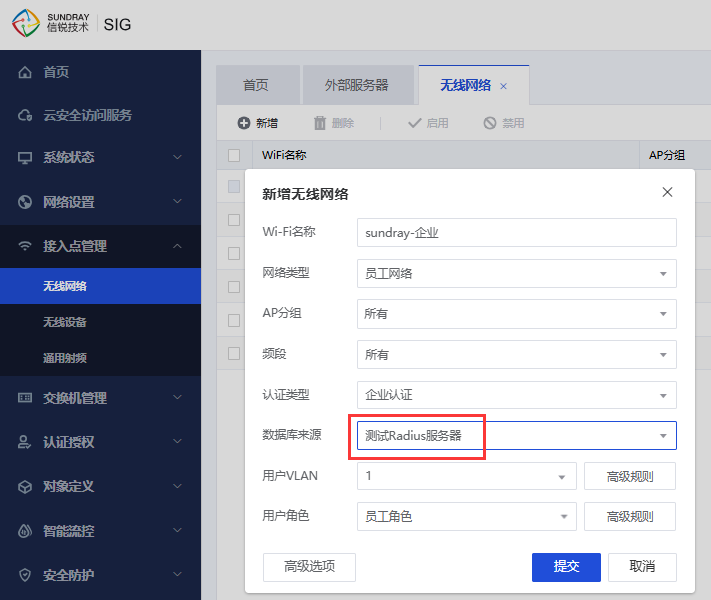Click the plus icon for 新增
711x600 pixels.
pyautogui.click(x=244, y=123)
